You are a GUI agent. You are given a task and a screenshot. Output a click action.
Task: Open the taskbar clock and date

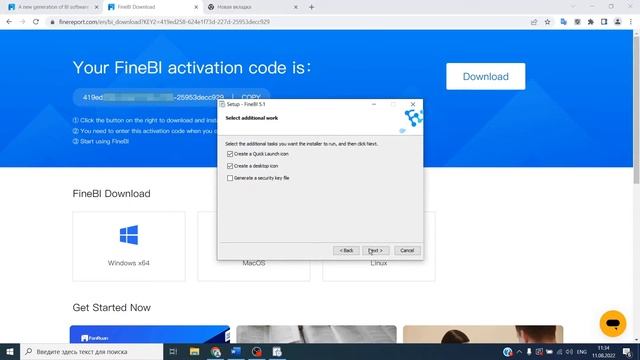pyautogui.click(x=603, y=351)
